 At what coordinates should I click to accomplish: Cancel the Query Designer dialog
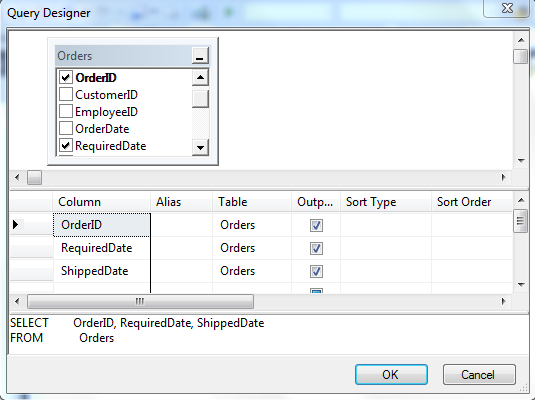click(479, 374)
